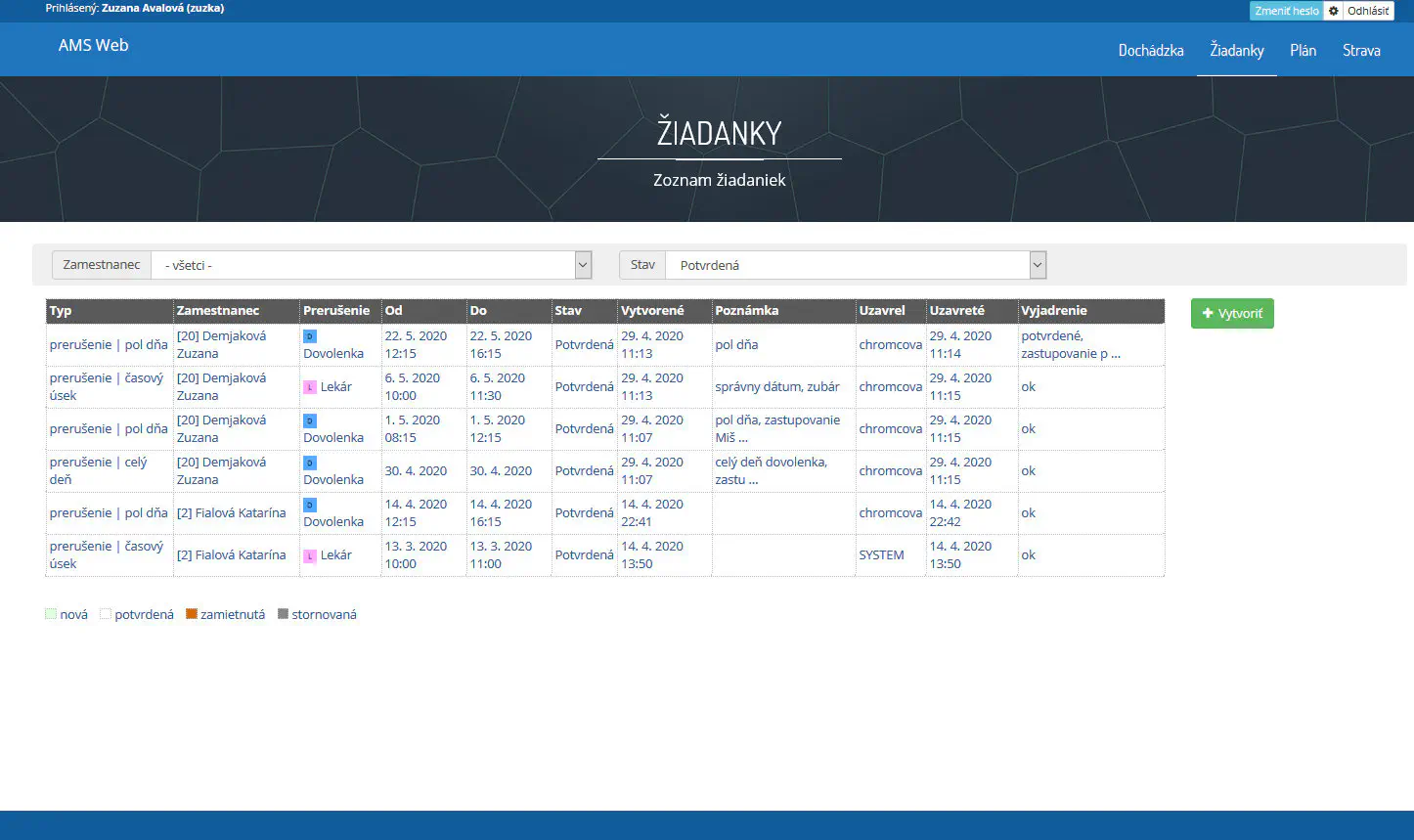Click the Zmeniť heslo button
This screenshot has height=840, width=1414.
(1286, 11)
